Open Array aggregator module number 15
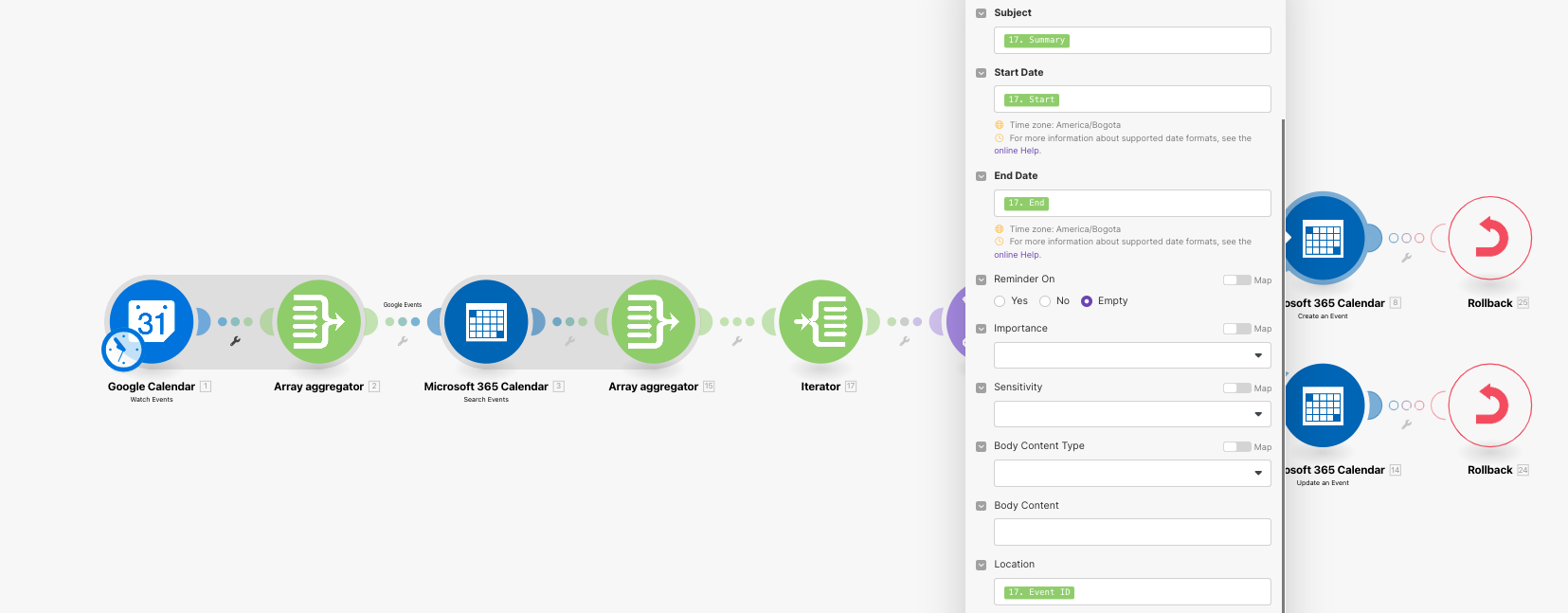 point(654,321)
